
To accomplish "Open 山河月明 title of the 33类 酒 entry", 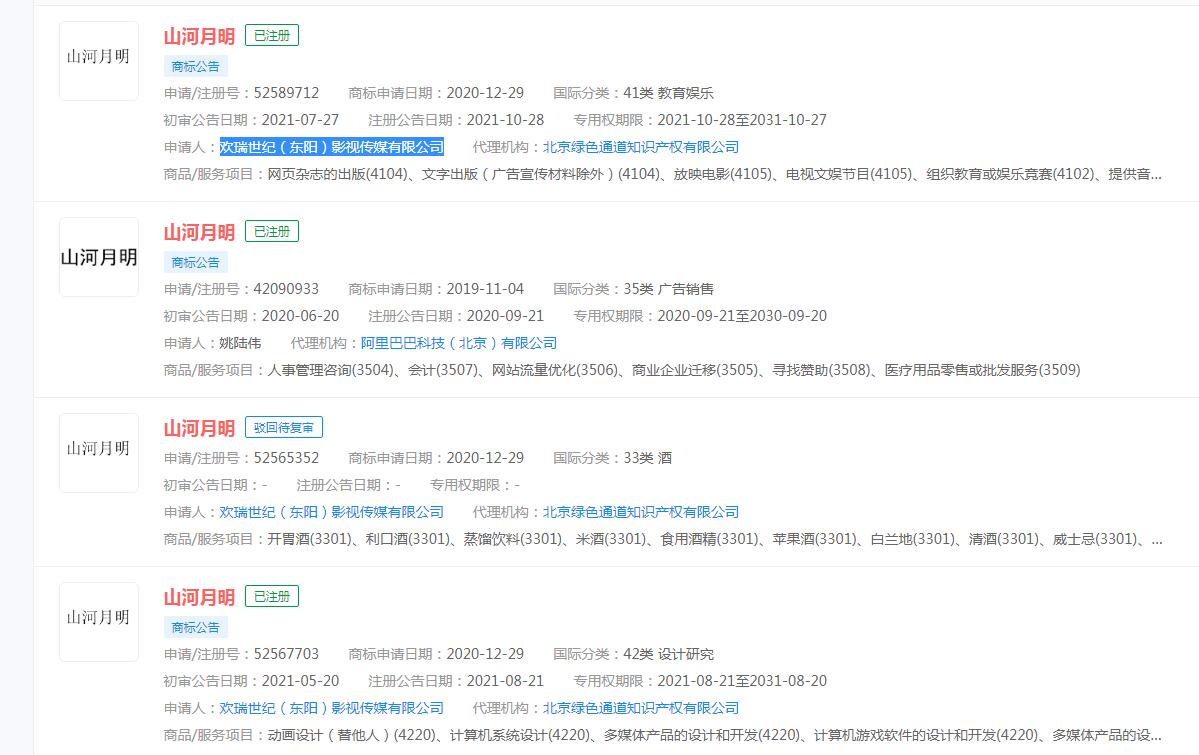I will pyautogui.click(x=199, y=428).
